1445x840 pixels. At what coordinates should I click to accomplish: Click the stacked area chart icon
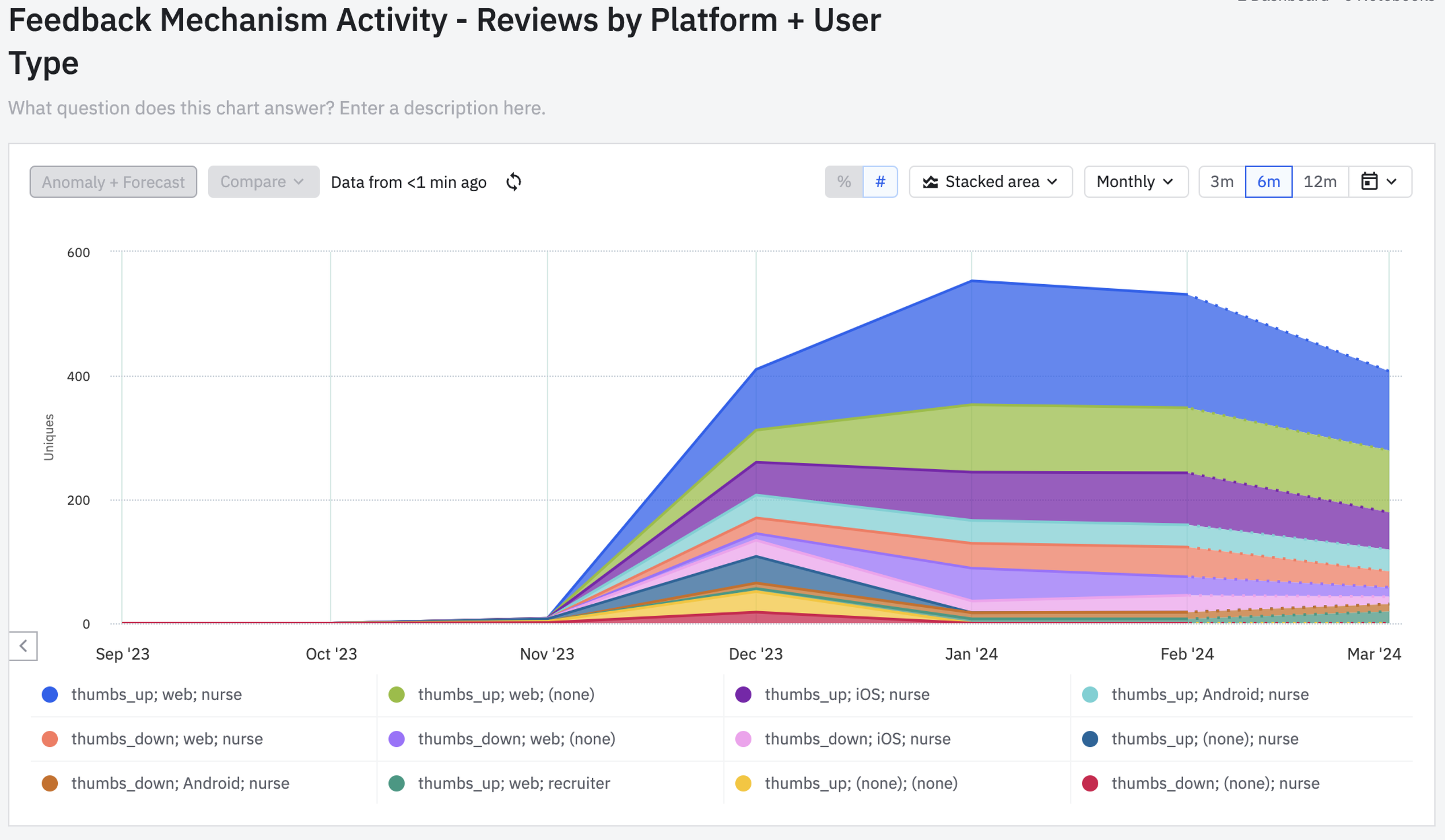coord(930,182)
